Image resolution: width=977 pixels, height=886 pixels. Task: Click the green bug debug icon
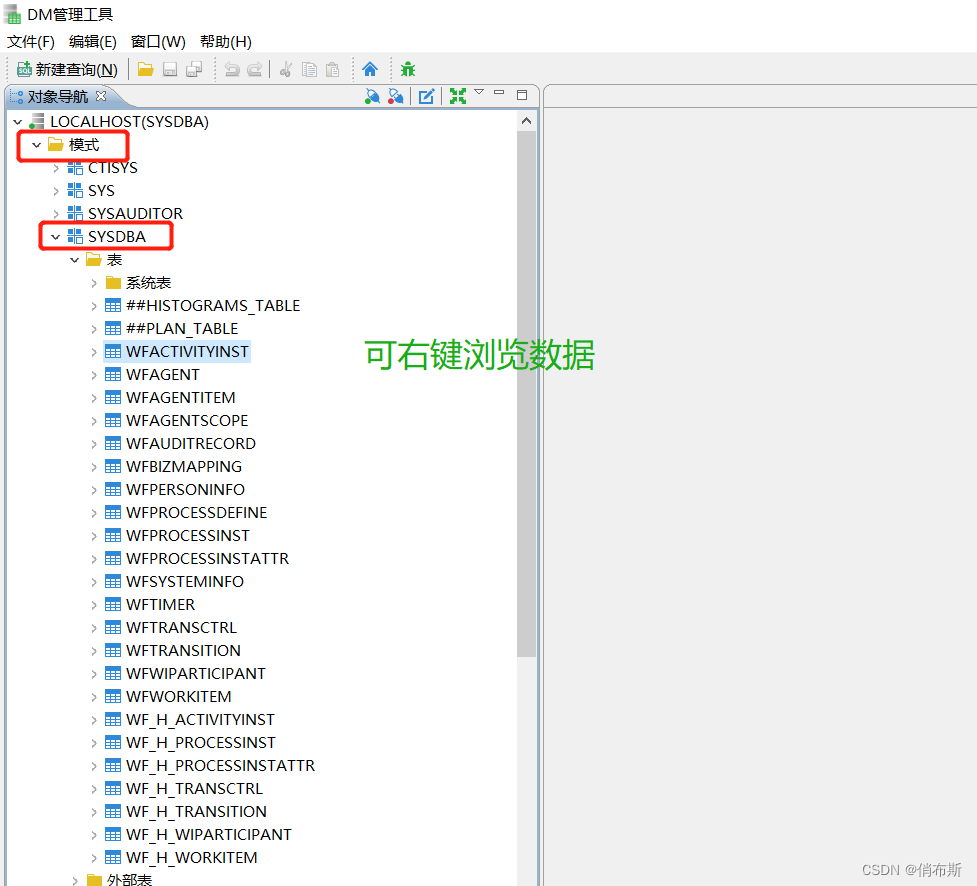(408, 69)
